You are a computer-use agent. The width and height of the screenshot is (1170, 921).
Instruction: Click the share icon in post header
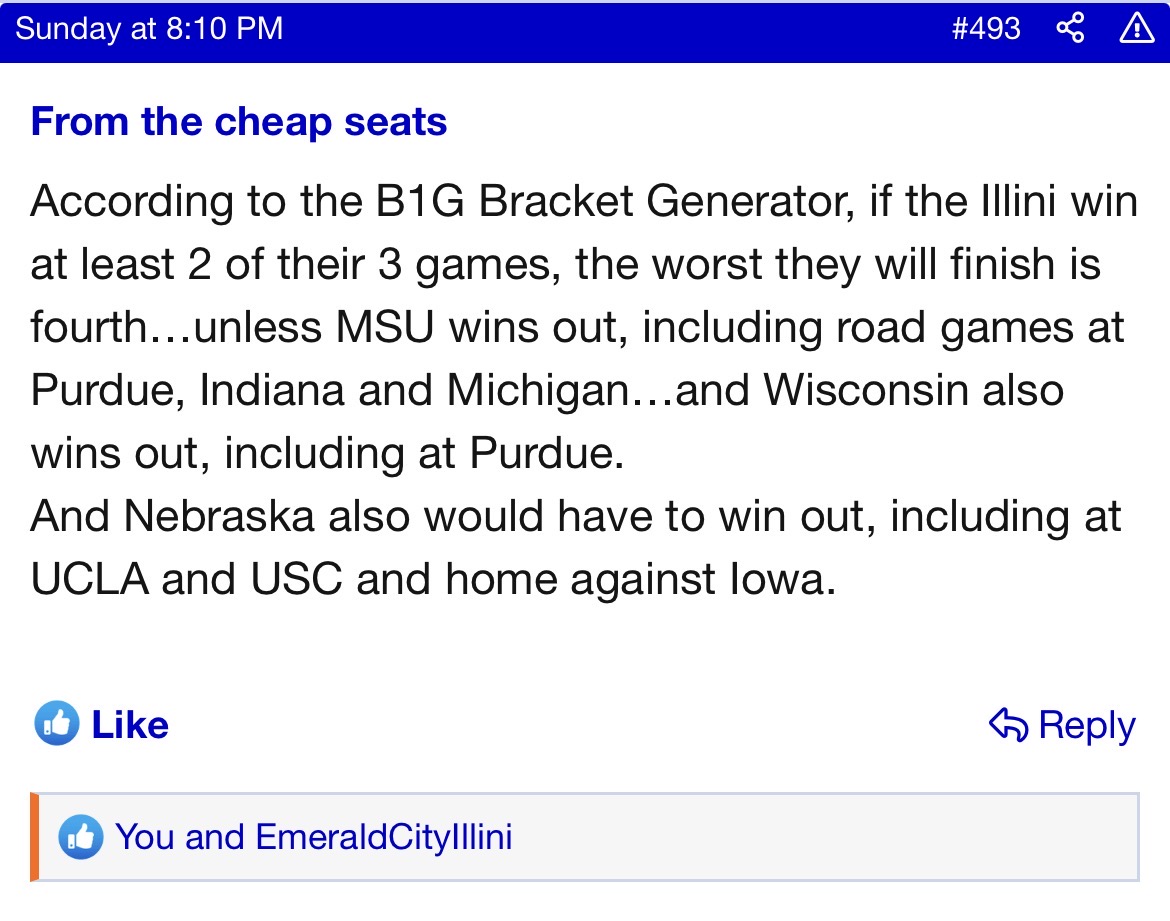[x=1070, y=29]
